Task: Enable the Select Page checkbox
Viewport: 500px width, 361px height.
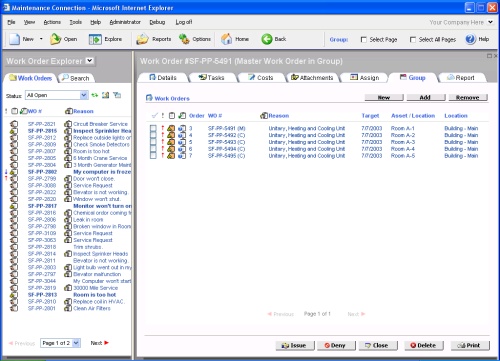Action: pos(364,40)
